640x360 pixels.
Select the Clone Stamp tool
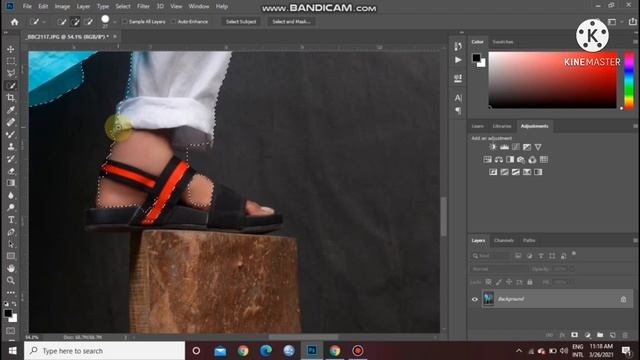click(11, 147)
